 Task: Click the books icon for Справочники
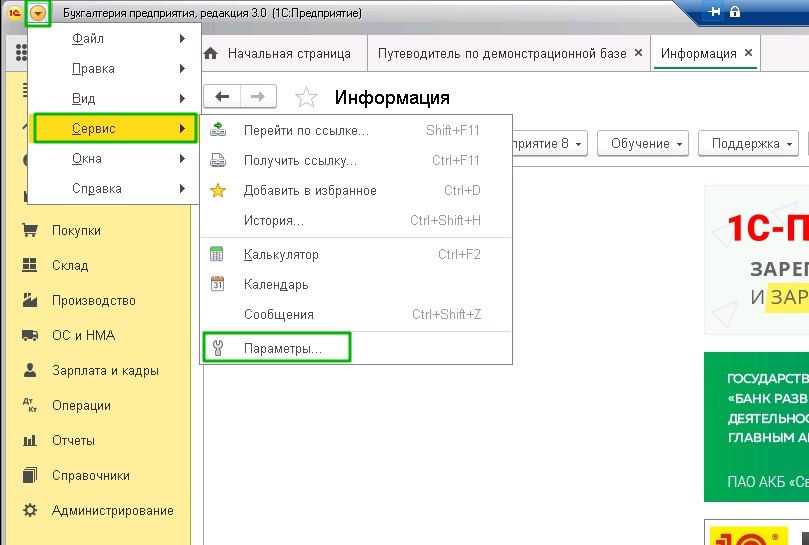click(x=30, y=475)
